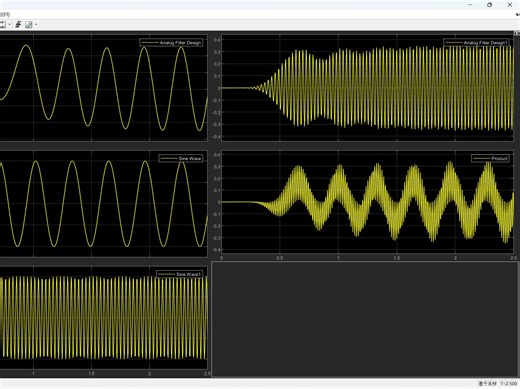Click the Analog Filter Design1 waveform plot
Viewport: 520px width, 389px height.
click(x=367, y=88)
